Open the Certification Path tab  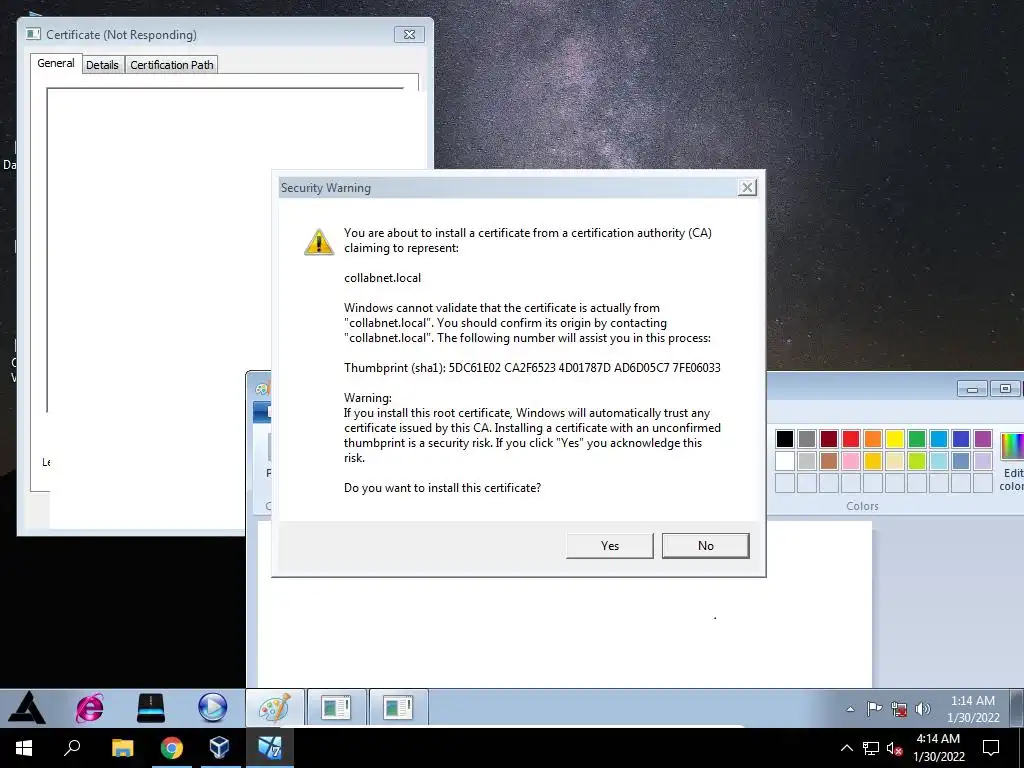pyautogui.click(x=172, y=65)
